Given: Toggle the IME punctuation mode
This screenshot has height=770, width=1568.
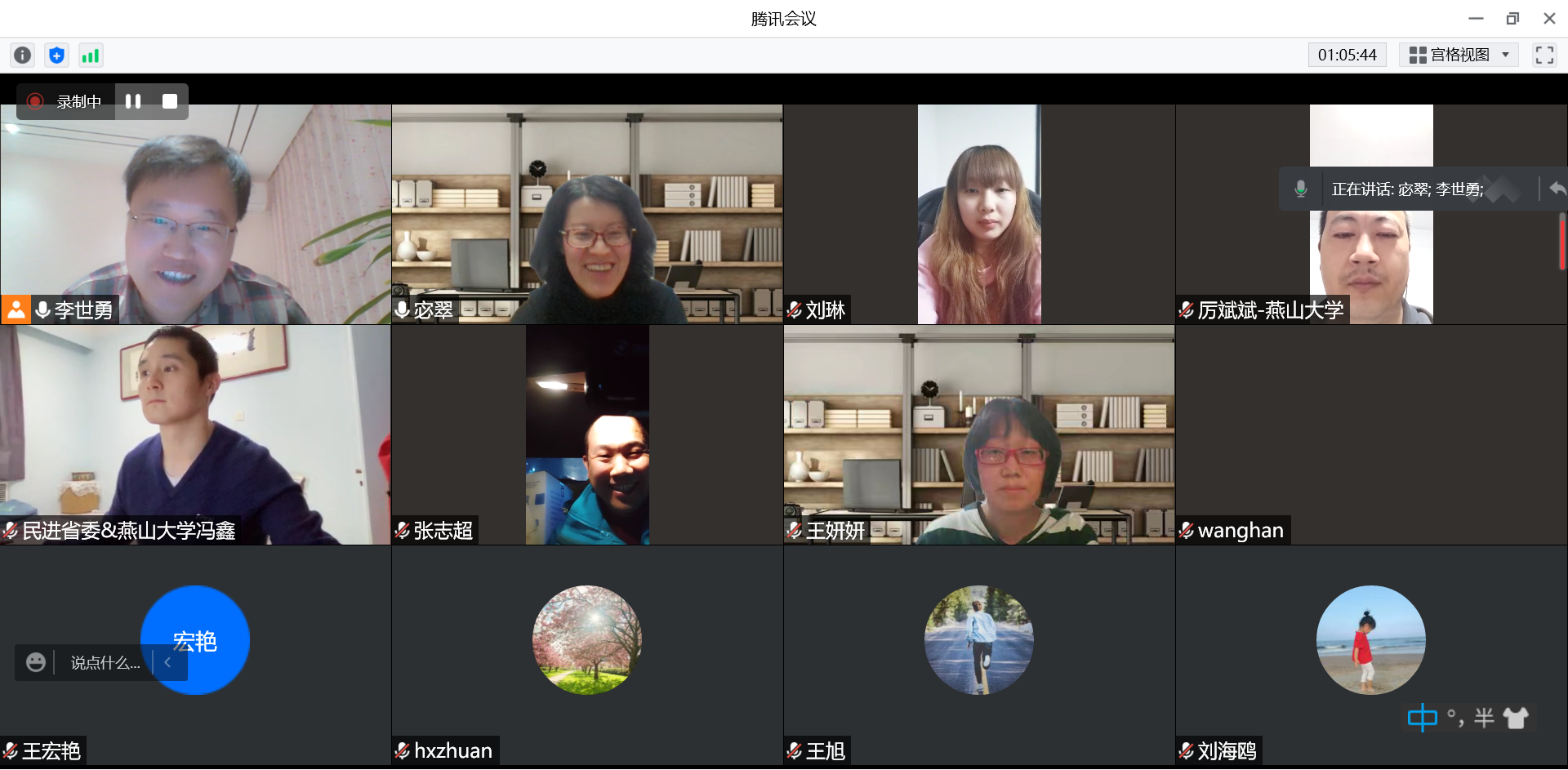Looking at the screenshot, I should (1454, 718).
